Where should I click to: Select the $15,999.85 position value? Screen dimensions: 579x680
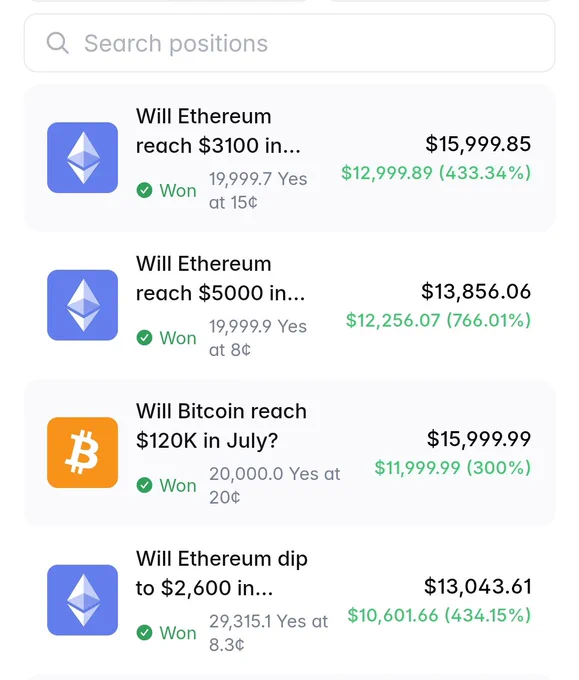click(478, 144)
